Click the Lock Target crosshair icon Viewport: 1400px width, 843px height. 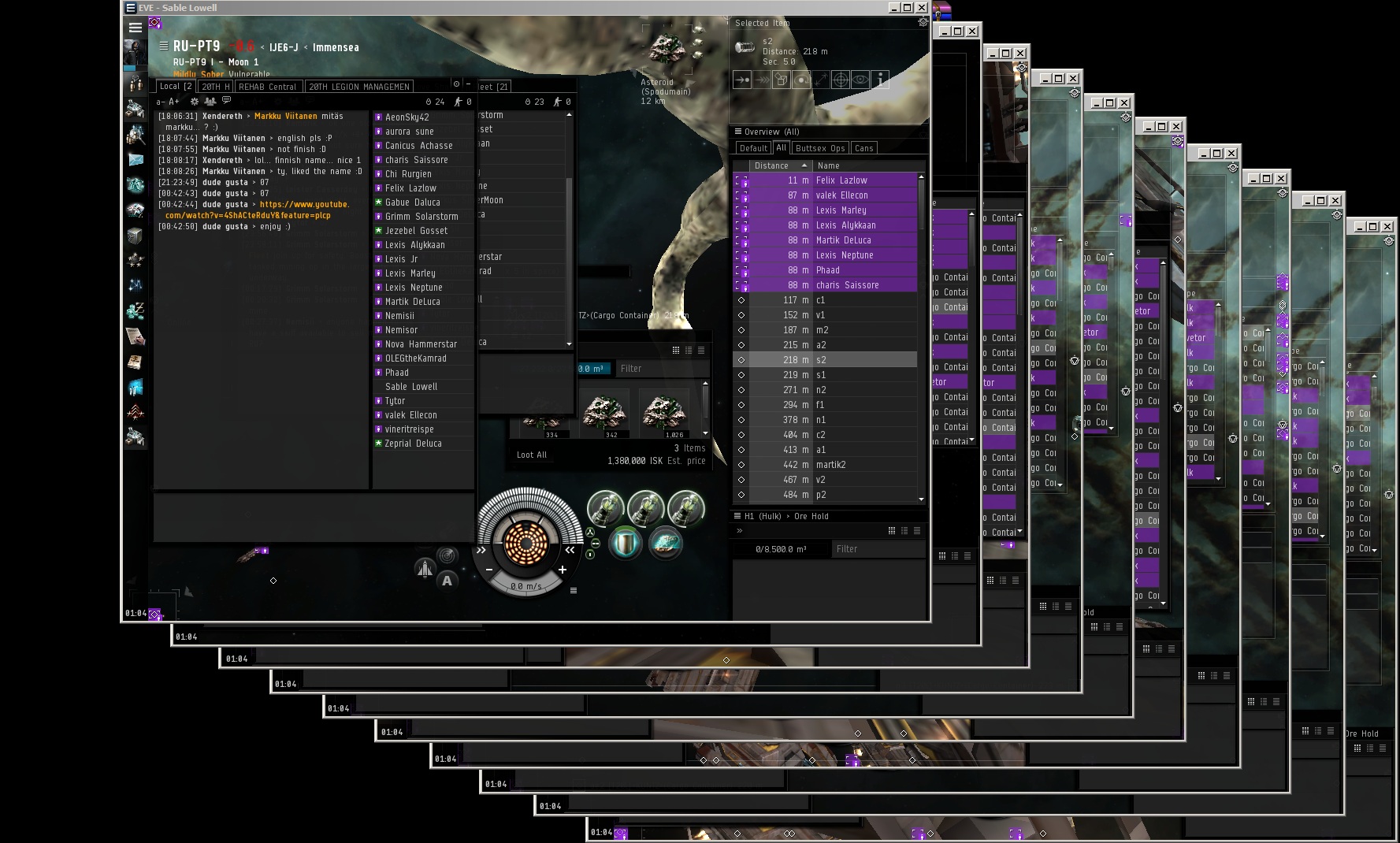[841, 80]
